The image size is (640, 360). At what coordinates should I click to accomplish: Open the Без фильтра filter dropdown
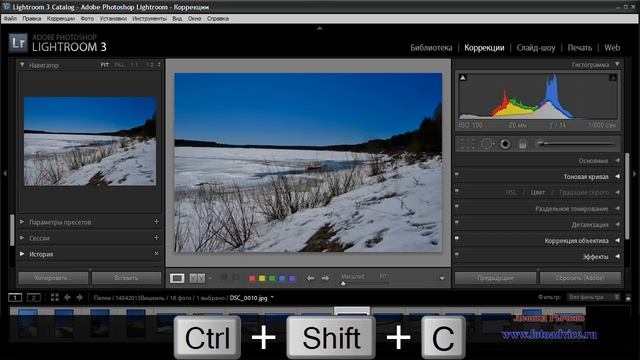(x=594, y=297)
